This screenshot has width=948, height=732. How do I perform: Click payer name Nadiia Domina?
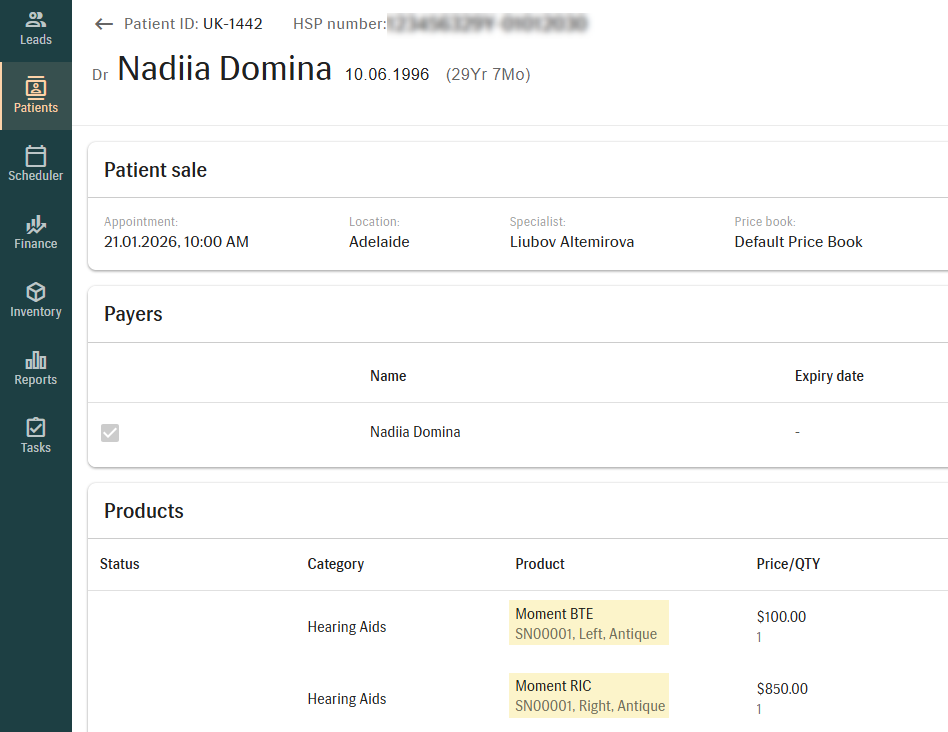coord(415,432)
